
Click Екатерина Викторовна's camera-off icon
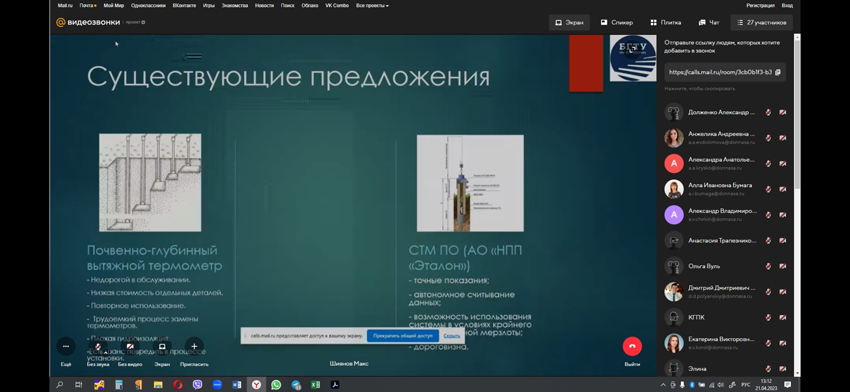783,343
